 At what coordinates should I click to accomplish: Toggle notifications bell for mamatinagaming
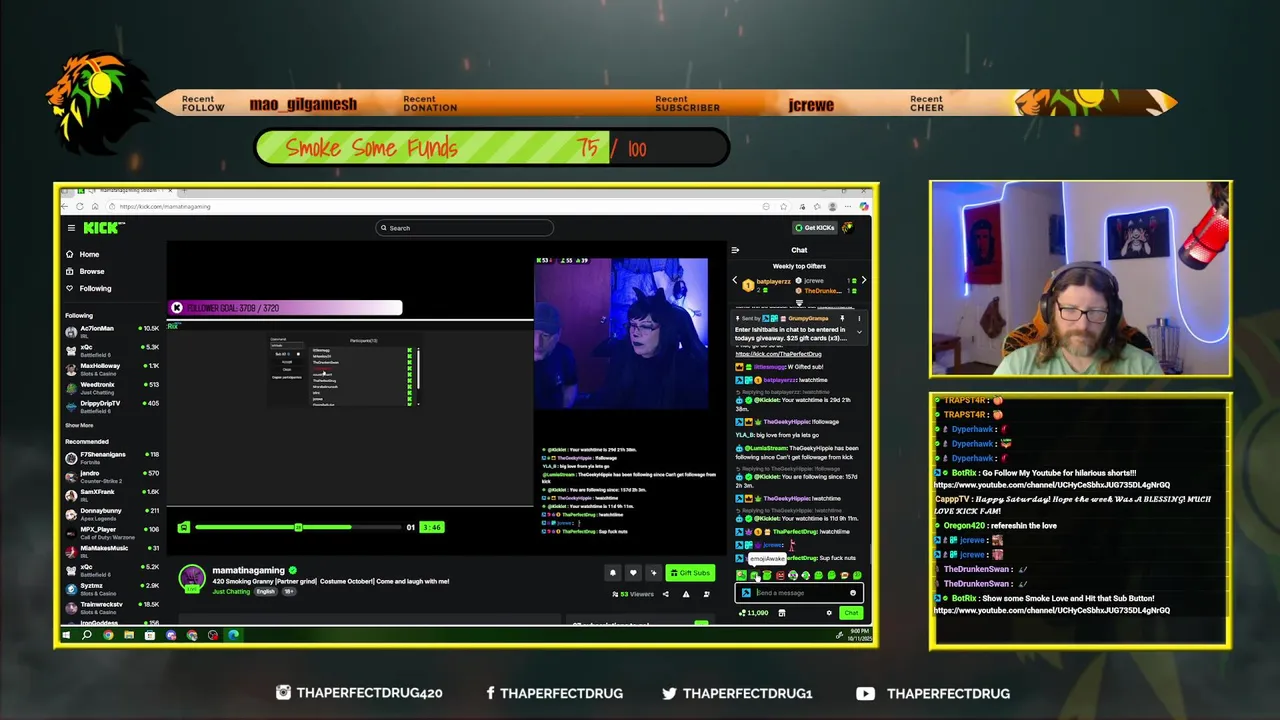coord(612,573)
